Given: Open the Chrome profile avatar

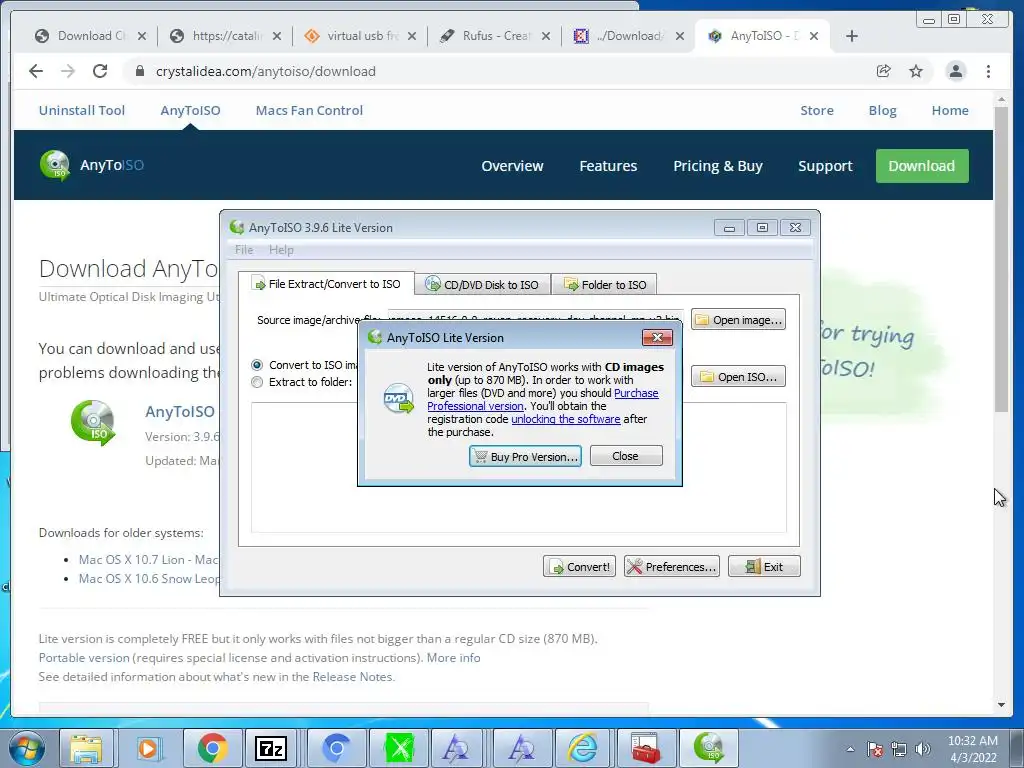Looking at the screenshot, I should [x=955, y=71].
